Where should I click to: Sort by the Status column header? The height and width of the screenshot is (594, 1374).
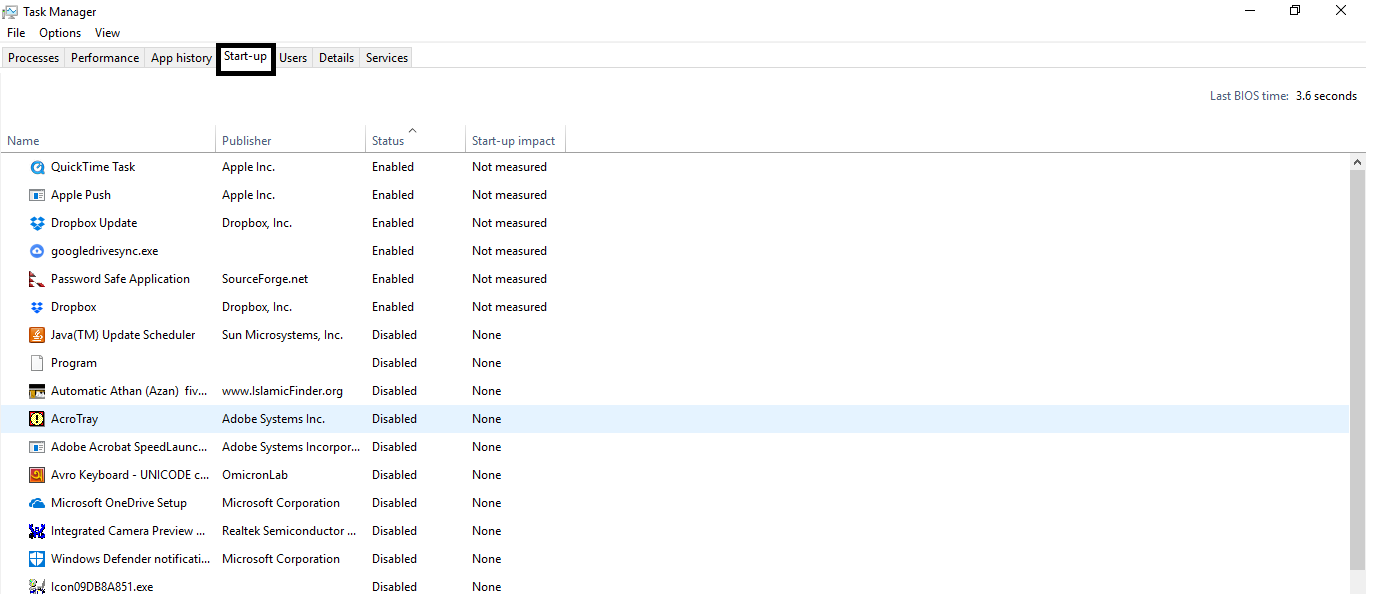pyautogui.click(x=415, y=140)
